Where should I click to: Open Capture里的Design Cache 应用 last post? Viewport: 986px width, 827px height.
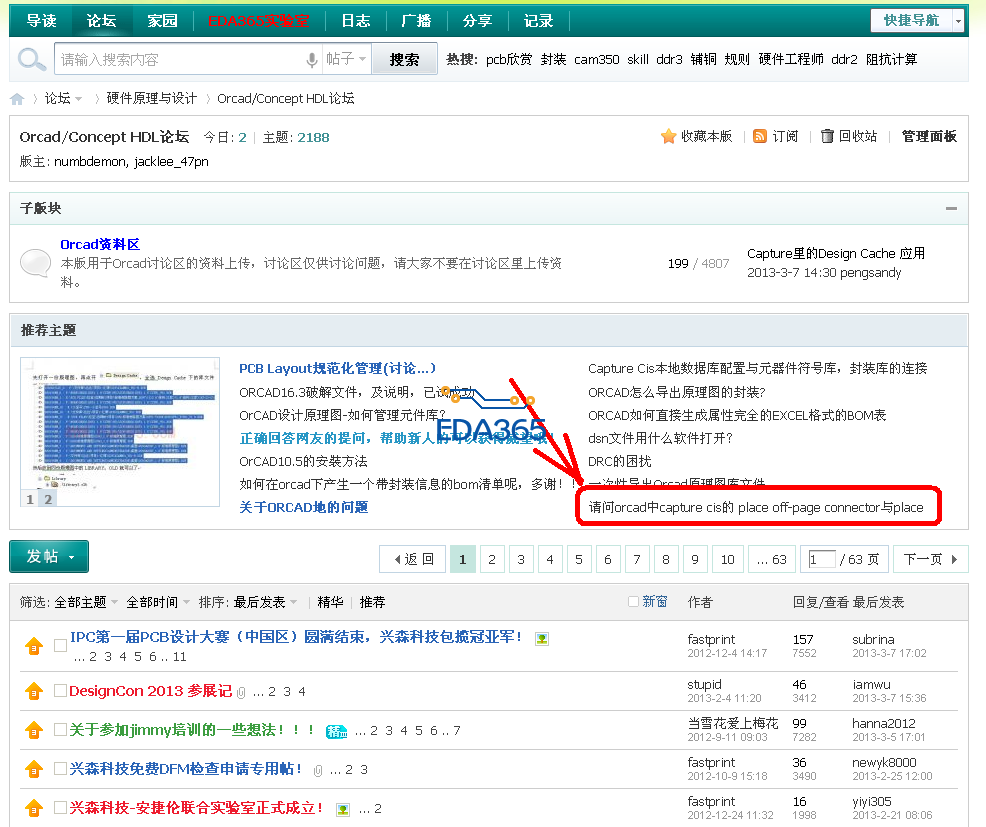pos(836,253)
